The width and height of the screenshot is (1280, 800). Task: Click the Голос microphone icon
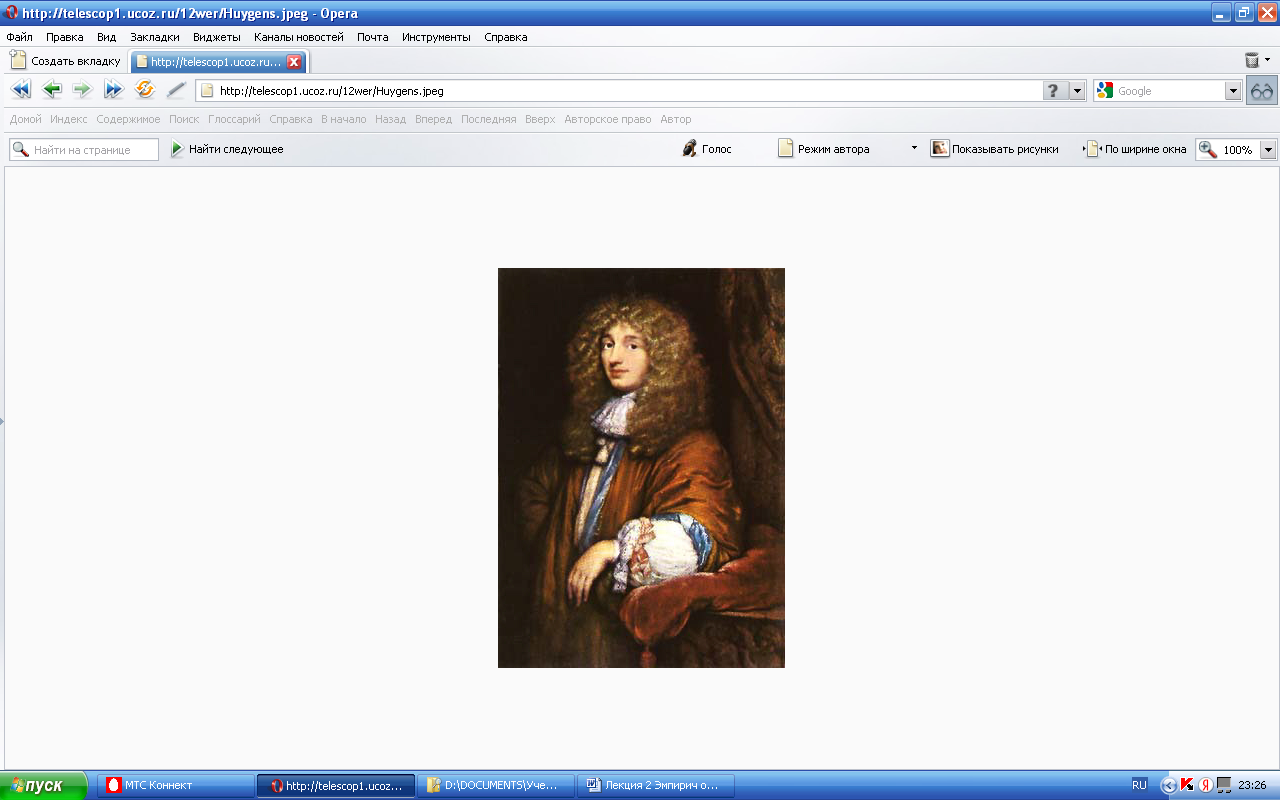tap(689, 149)
